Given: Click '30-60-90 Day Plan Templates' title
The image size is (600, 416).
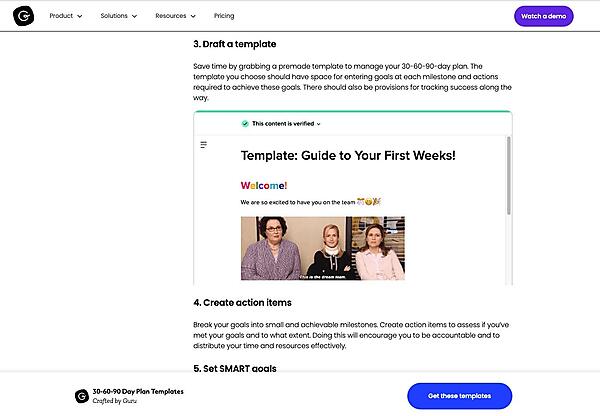Looking at the screenshot, I should coord(138,392).
